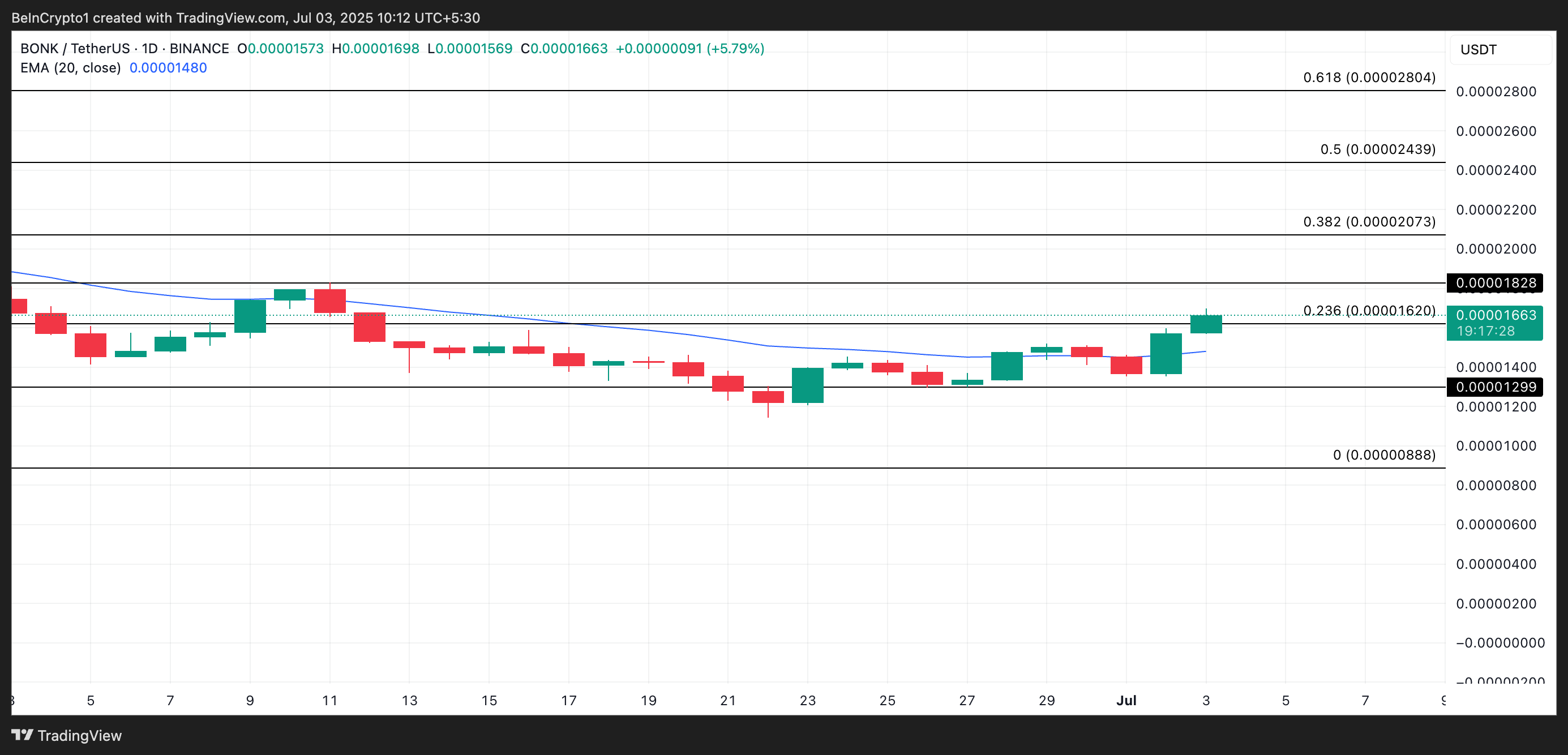Click the low price value 0.00001569
The image size is (1568, 755).
(472, 48)
